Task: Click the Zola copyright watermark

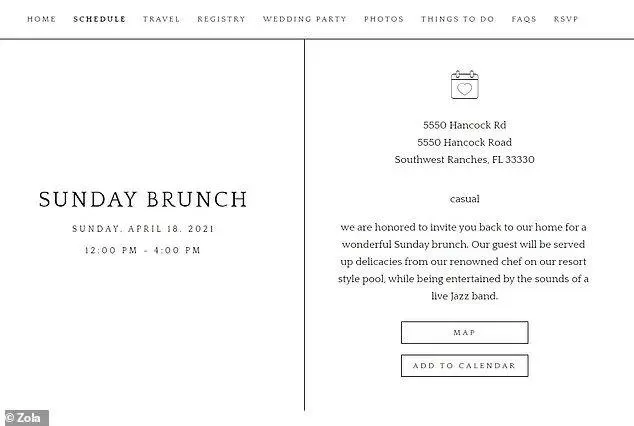Action: [24, 418]
